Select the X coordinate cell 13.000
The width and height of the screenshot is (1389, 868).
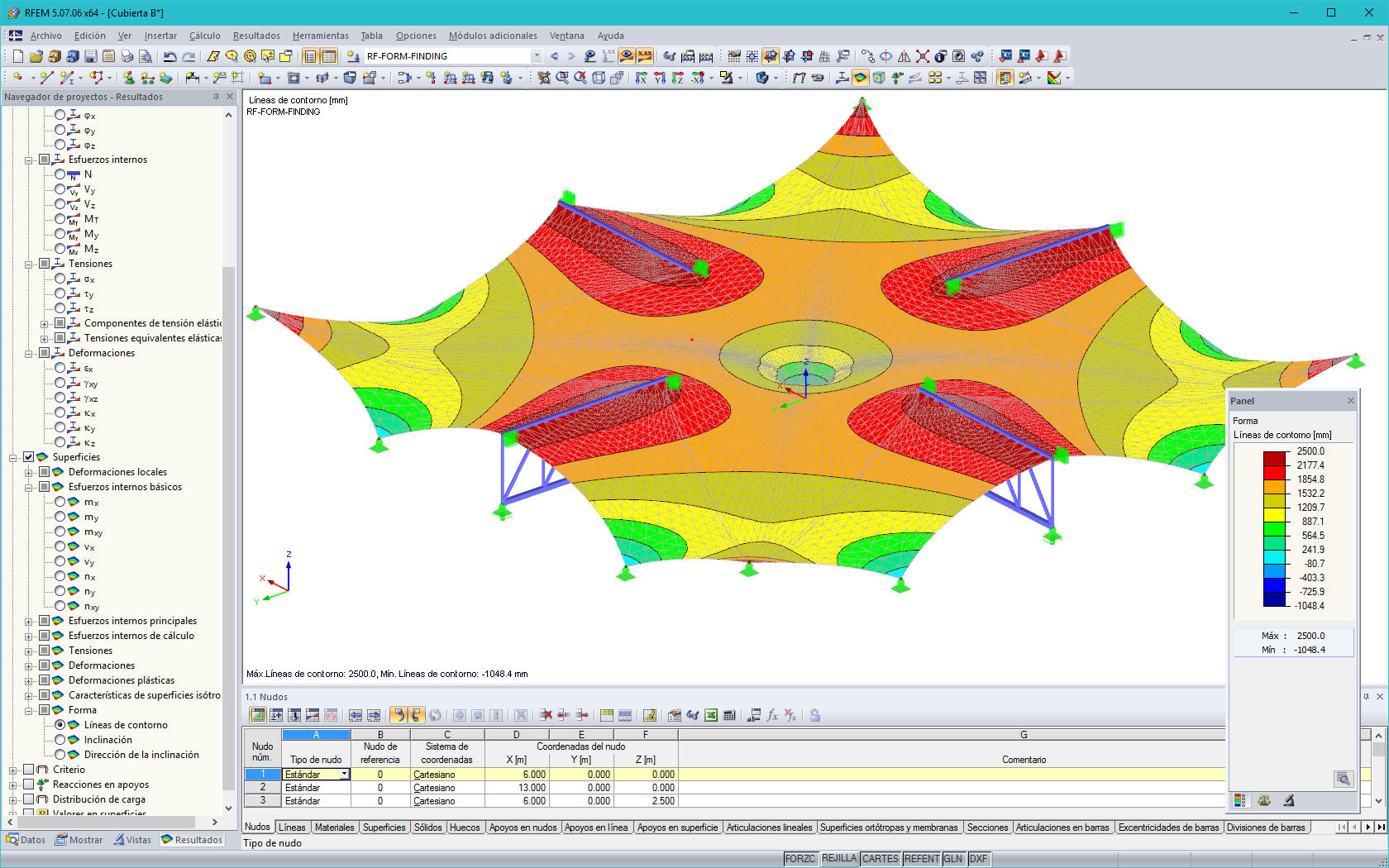point(517,788)
